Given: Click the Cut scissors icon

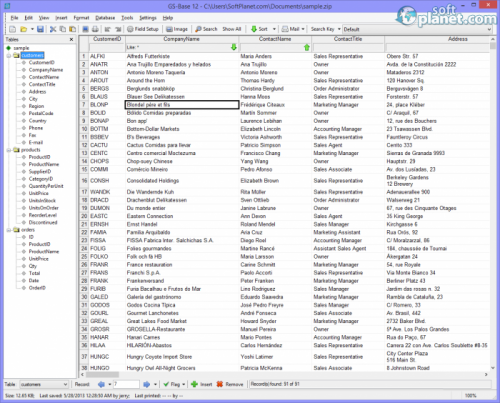Looking at the screenshot, I should pyautogui.click(x=53, y=29).
